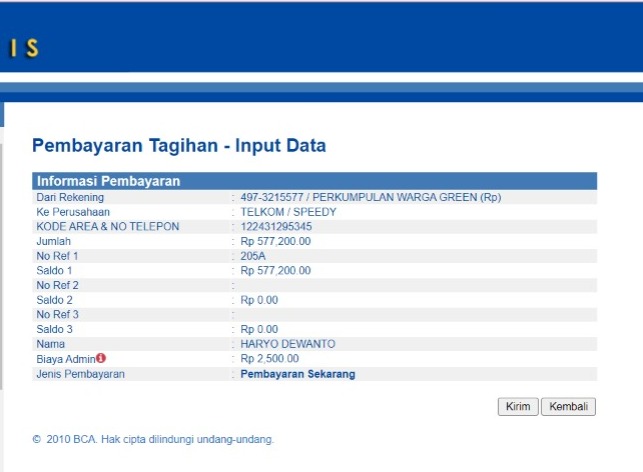The height and width of the screenshot is (472, 643).
Task: Click the bold Pembayaran Sekarang payment type
Action: coord(298,374)
